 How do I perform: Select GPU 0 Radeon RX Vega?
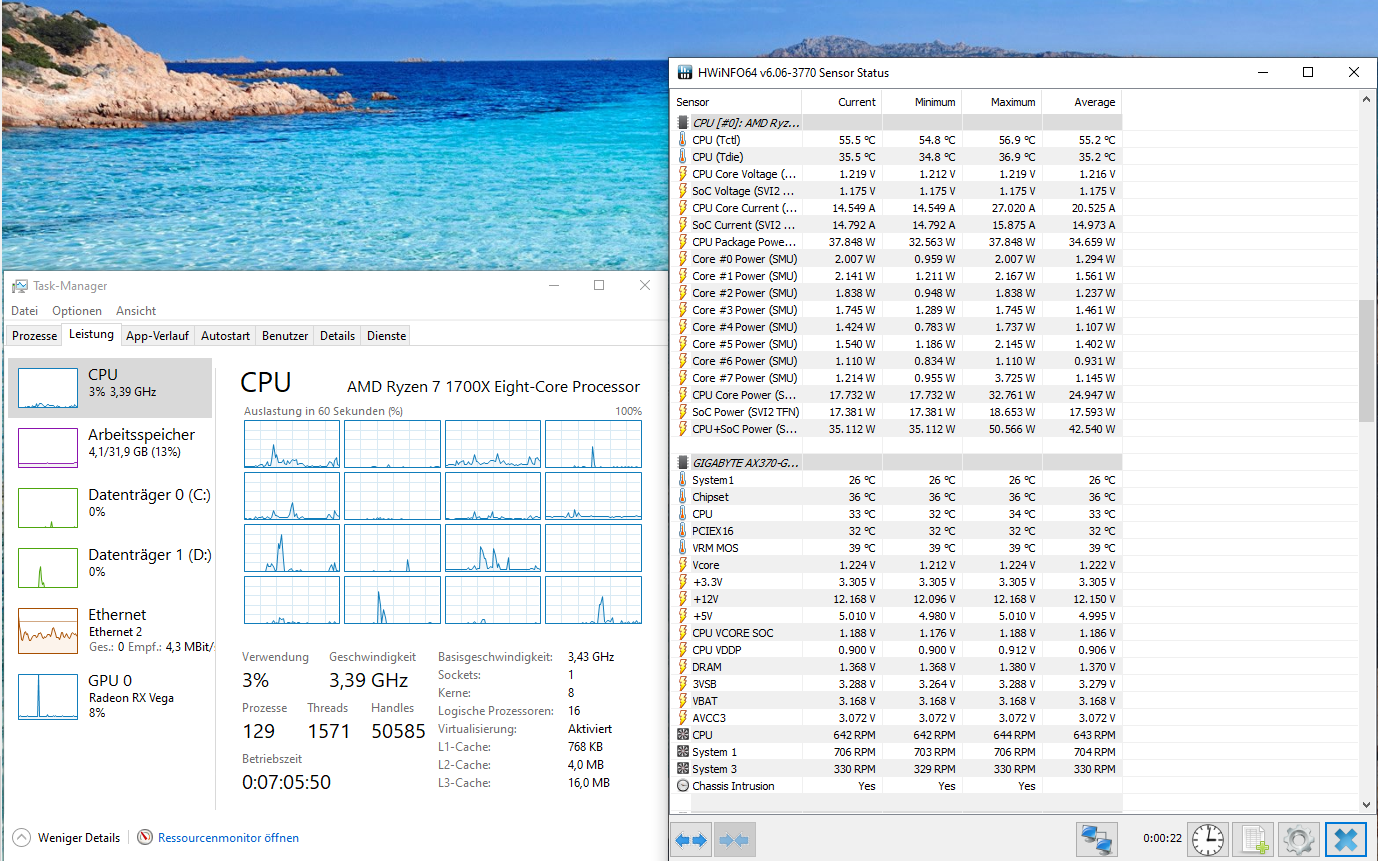[x=110, y=695]
